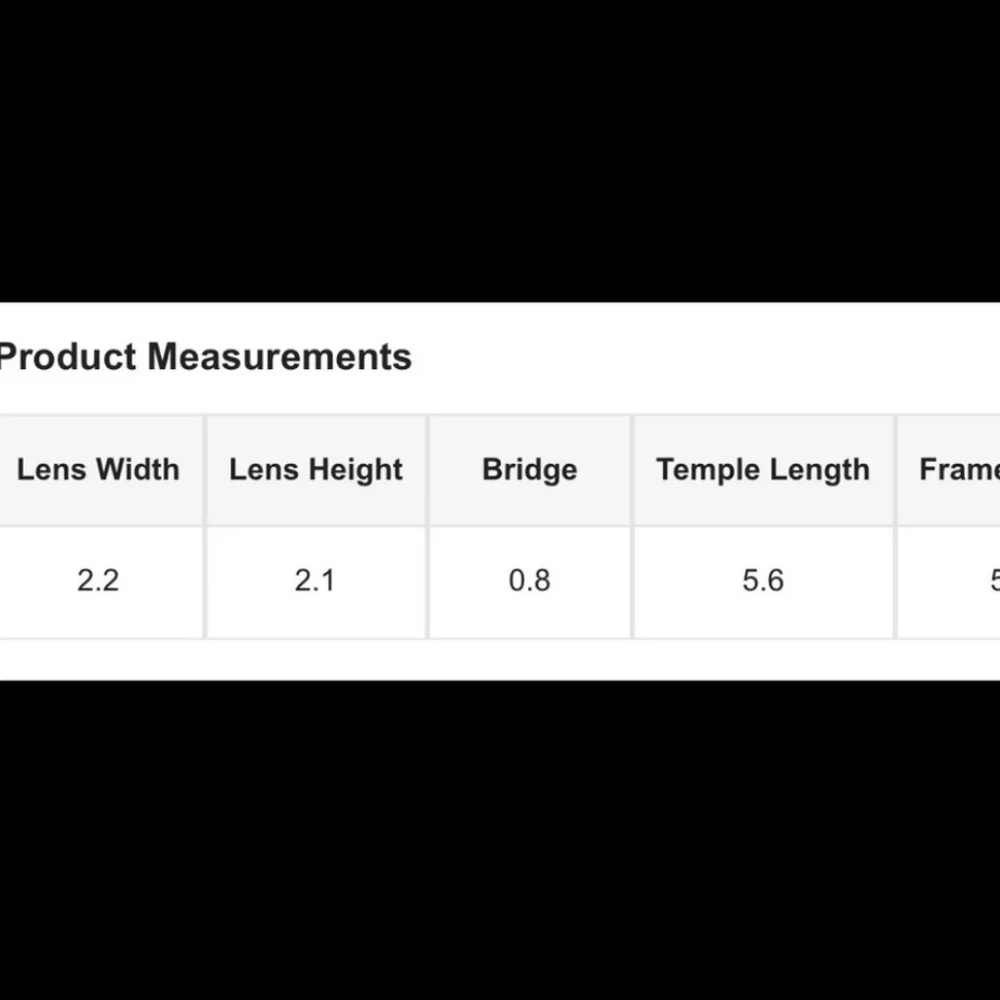Click empty white space right of the heading
1000x1000 pixels.
click(702, 356)
